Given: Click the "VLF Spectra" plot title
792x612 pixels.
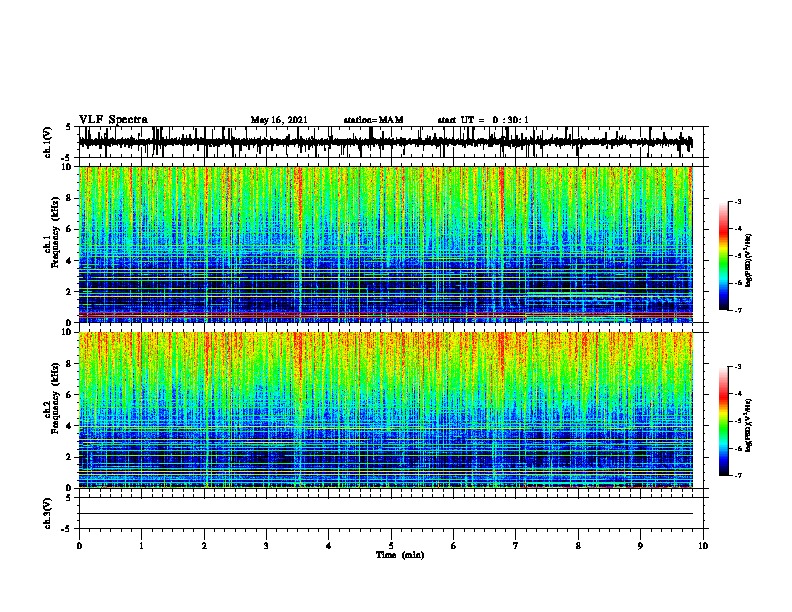Looking at the screenshot, I should point(113,119).
